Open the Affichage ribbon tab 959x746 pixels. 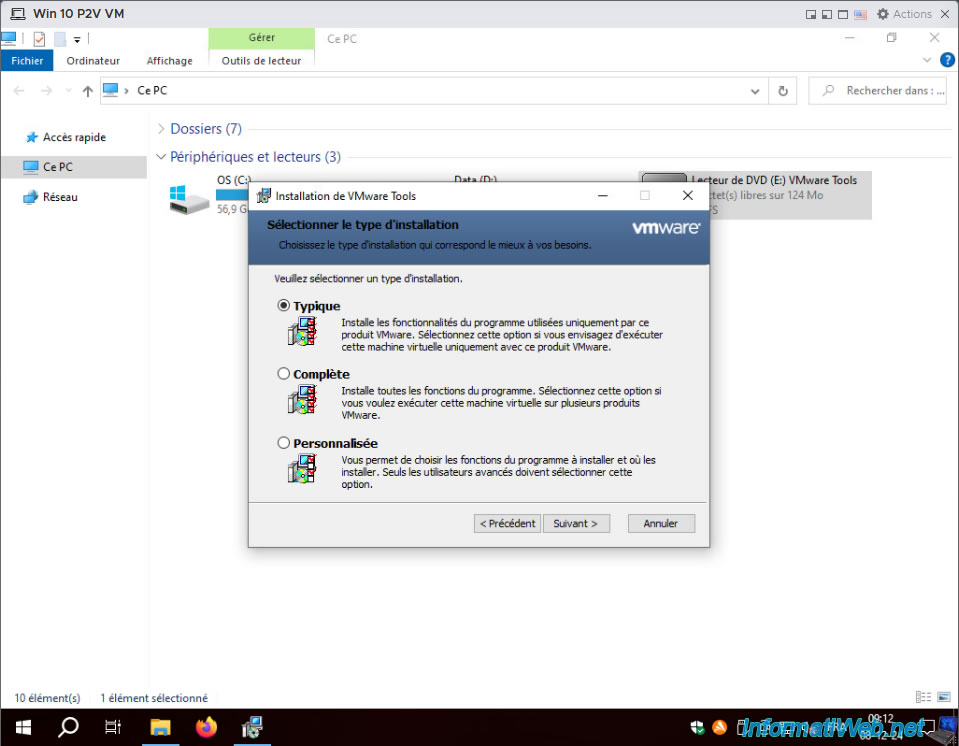(x=169, y=61)
